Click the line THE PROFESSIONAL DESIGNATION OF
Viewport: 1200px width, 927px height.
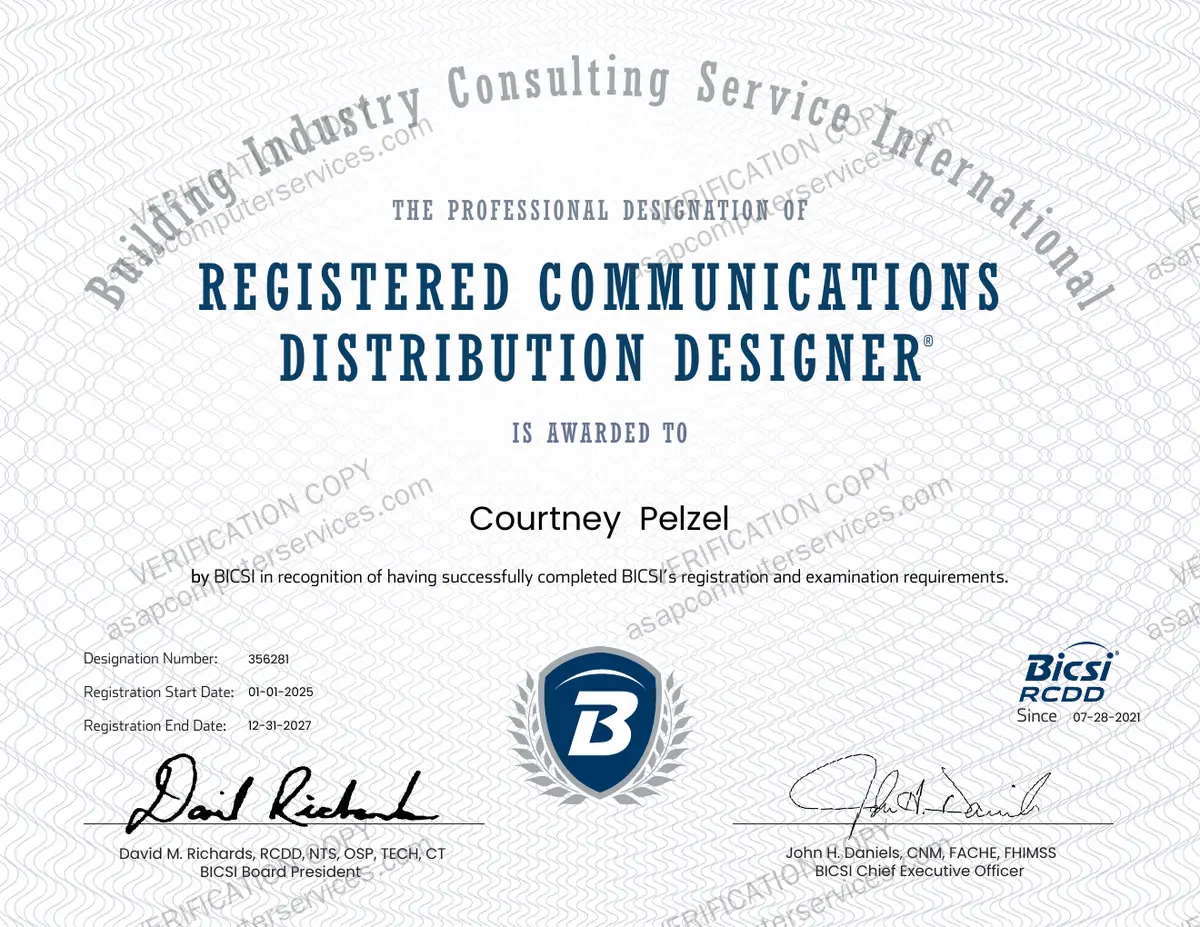600,211
